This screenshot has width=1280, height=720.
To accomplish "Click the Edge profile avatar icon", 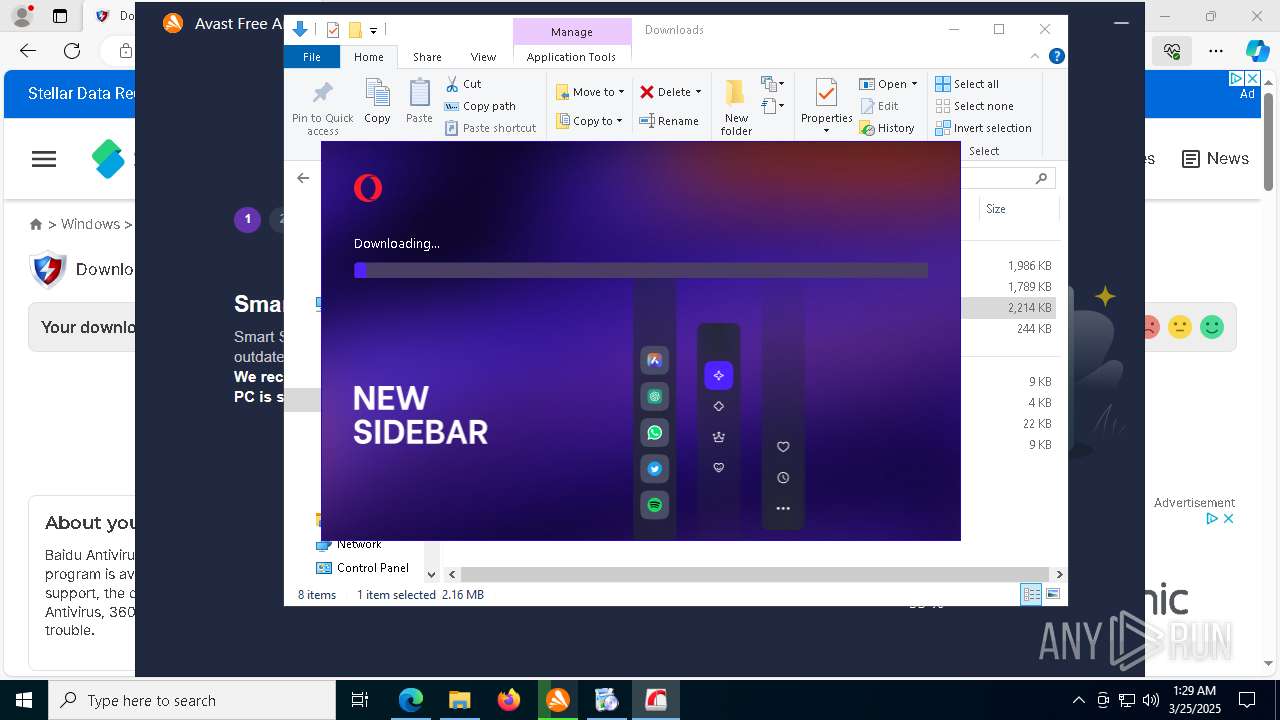I will 22,16.
